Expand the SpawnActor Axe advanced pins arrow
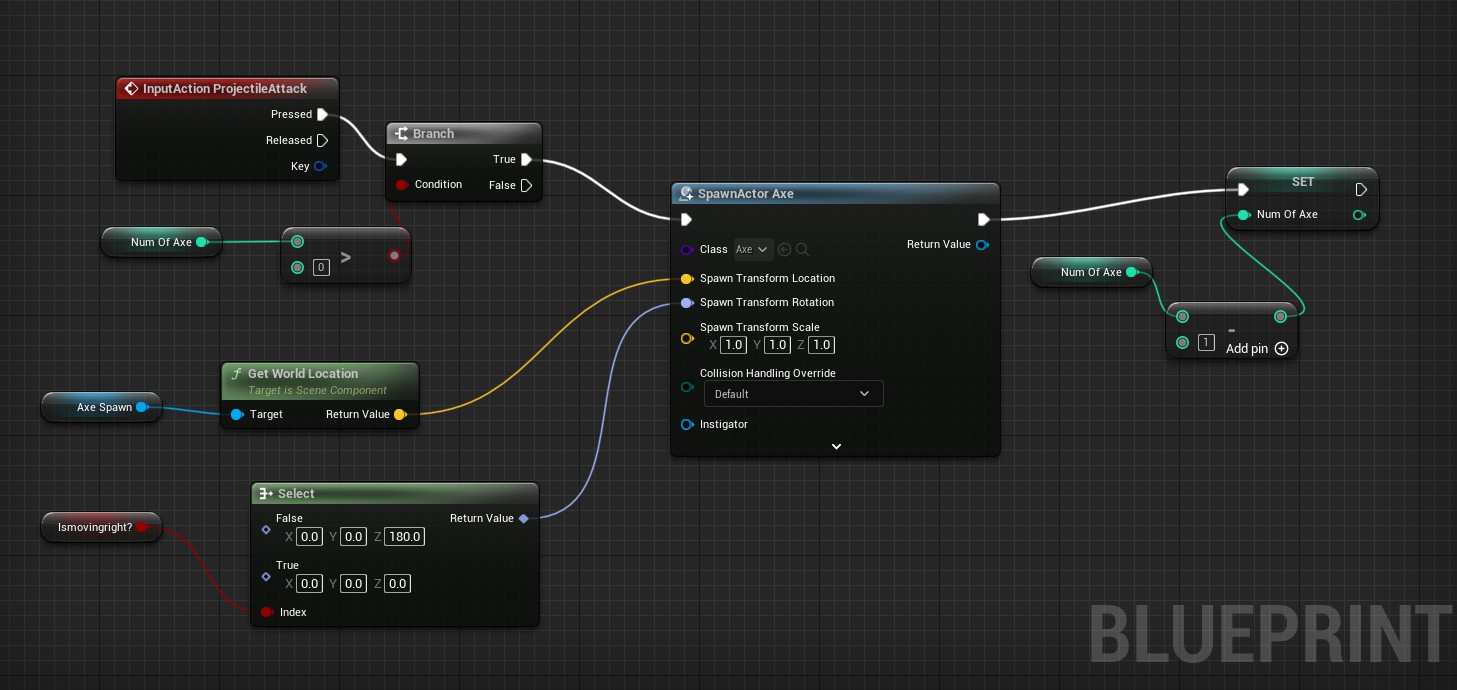This screenshot has height=690, width=1457. click(x=836, y=447)
